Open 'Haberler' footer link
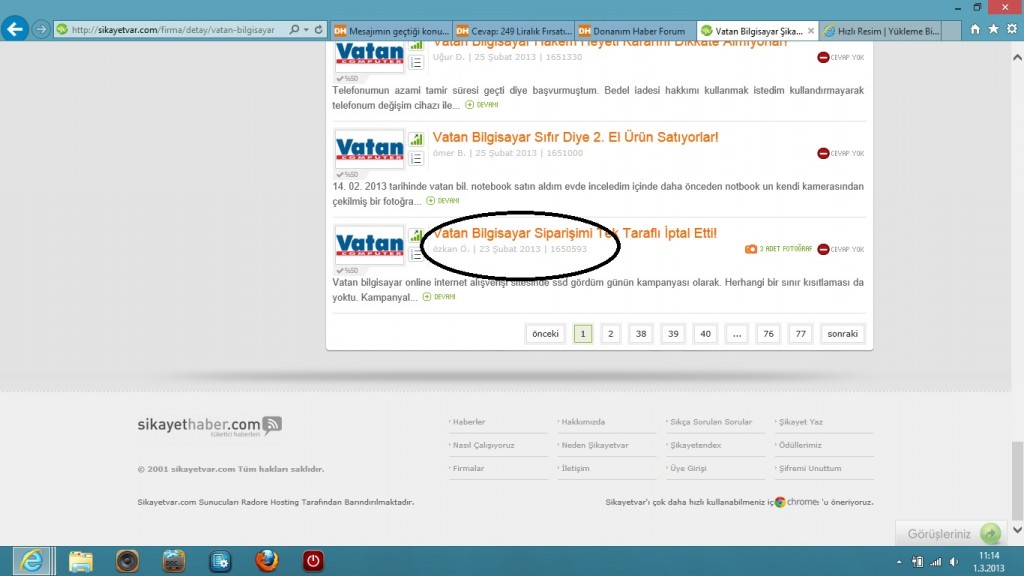 click(469, 422)
